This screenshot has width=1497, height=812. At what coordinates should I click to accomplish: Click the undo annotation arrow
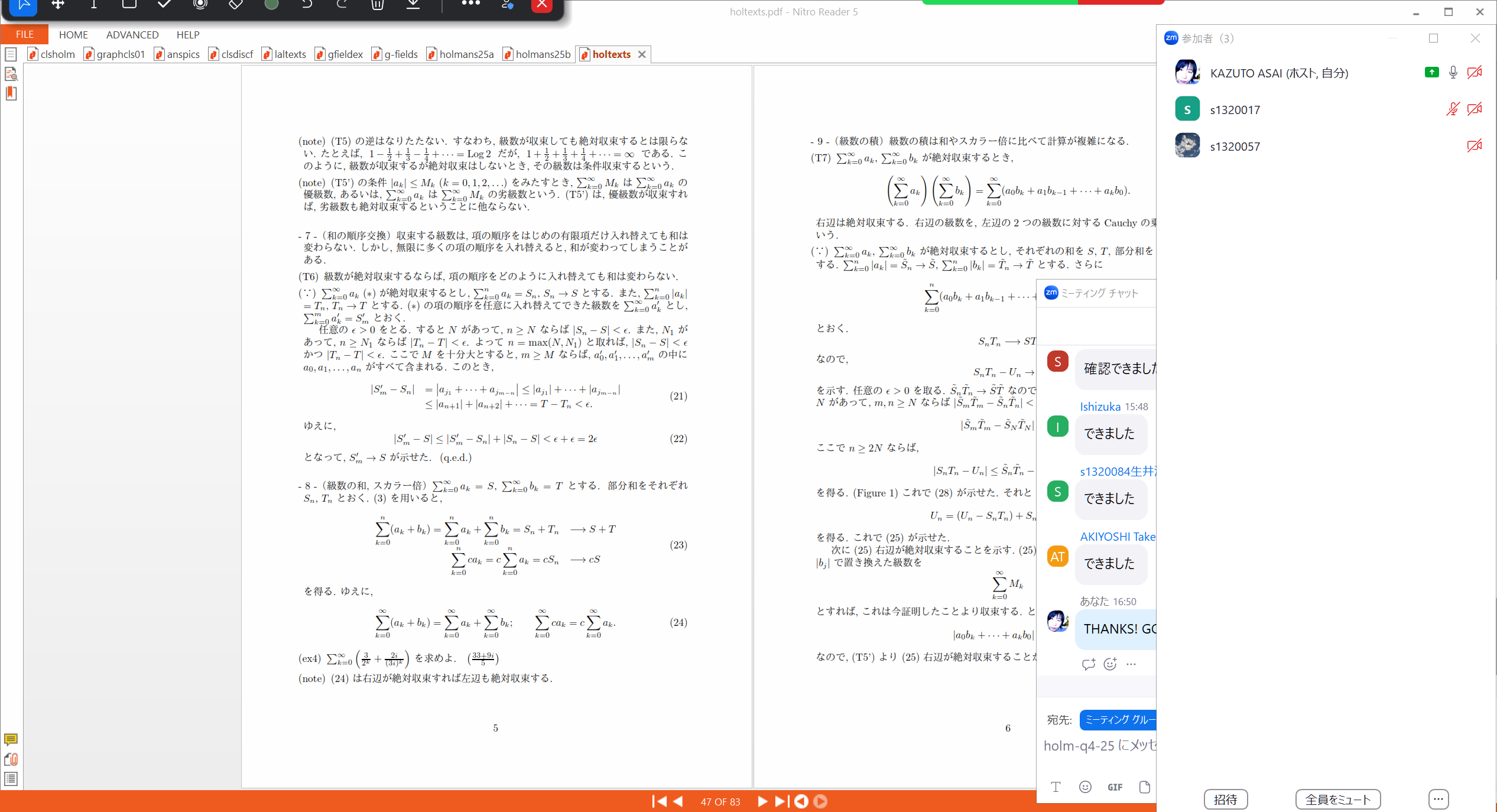point(306,5)
